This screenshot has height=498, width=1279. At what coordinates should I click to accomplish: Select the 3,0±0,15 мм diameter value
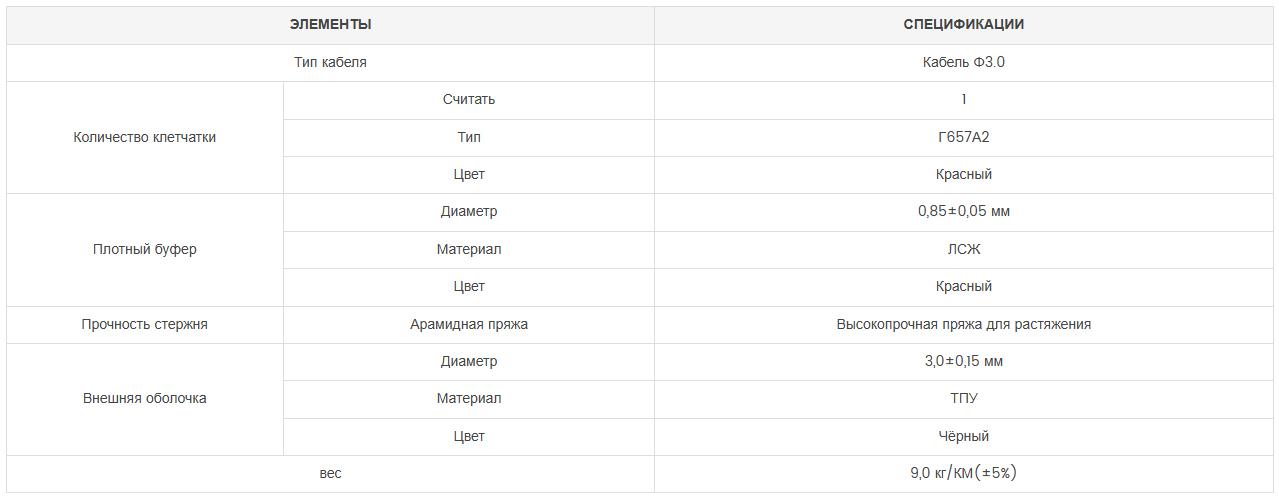963,361
